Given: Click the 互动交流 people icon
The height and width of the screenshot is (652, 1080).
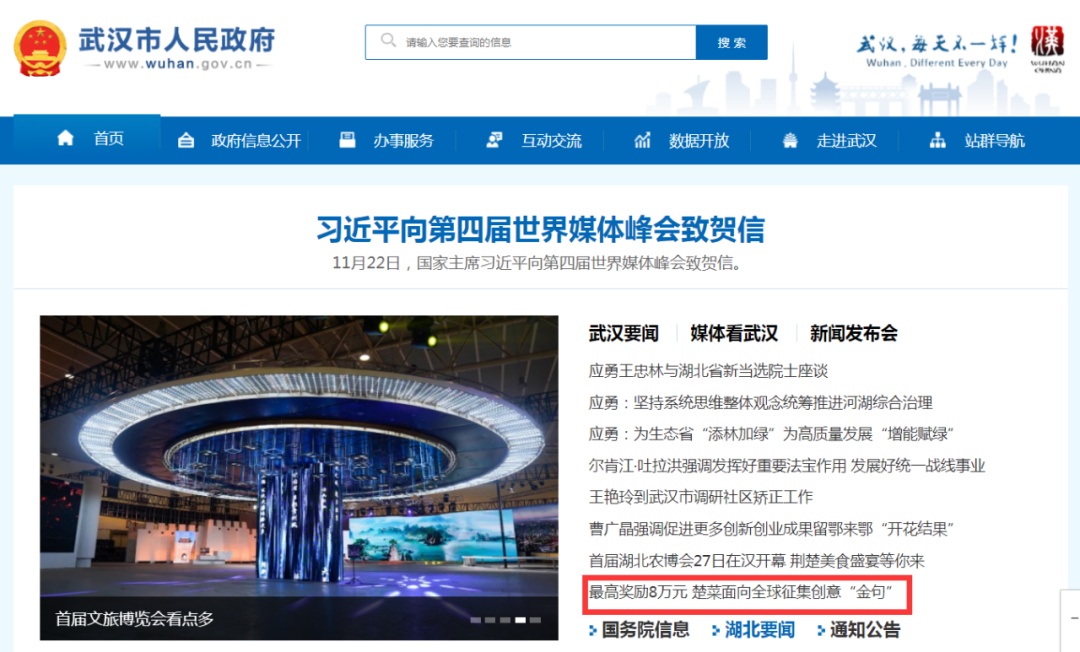Looking at the screenshot, I should (494, 140).
